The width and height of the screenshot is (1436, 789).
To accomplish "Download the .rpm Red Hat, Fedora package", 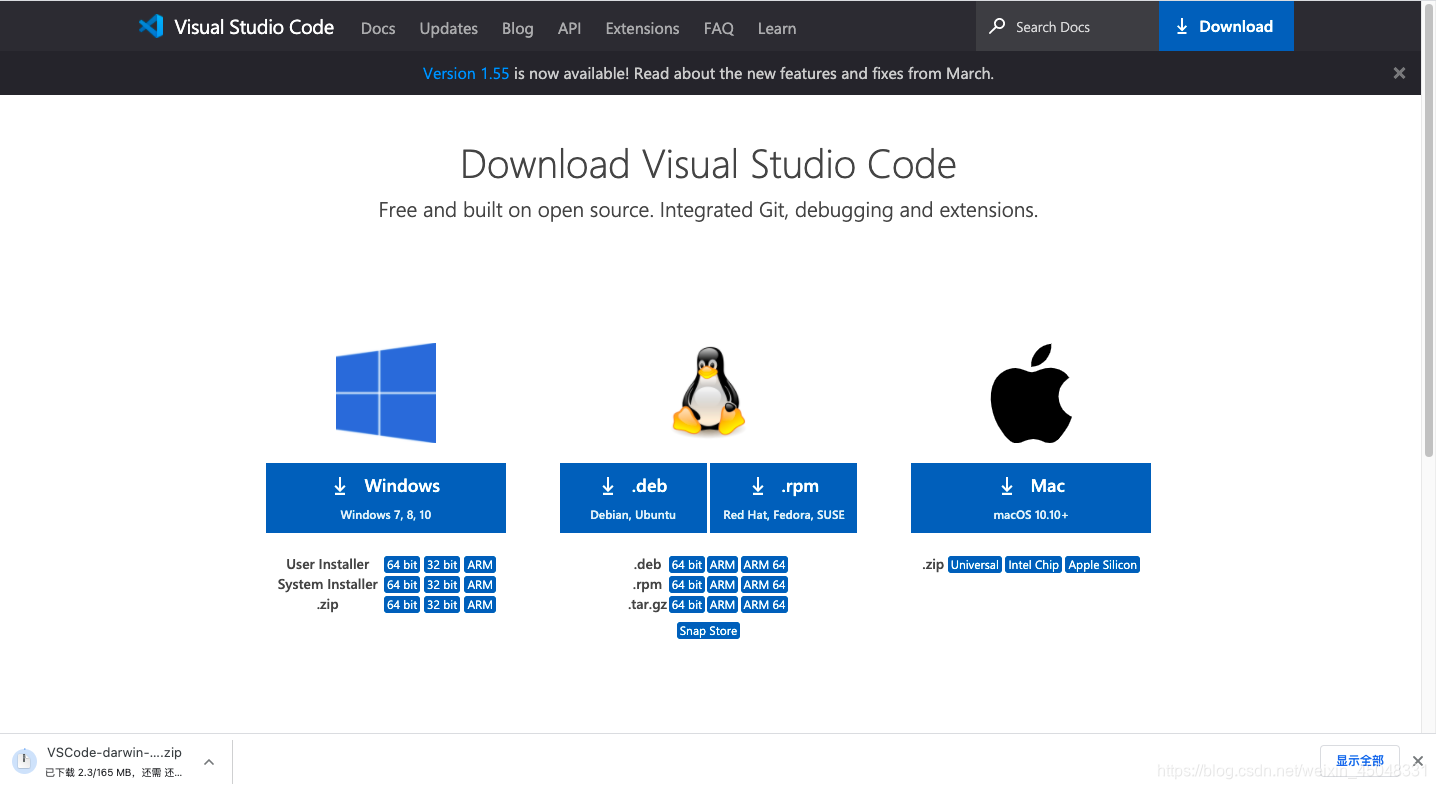I will click(783, 498).
